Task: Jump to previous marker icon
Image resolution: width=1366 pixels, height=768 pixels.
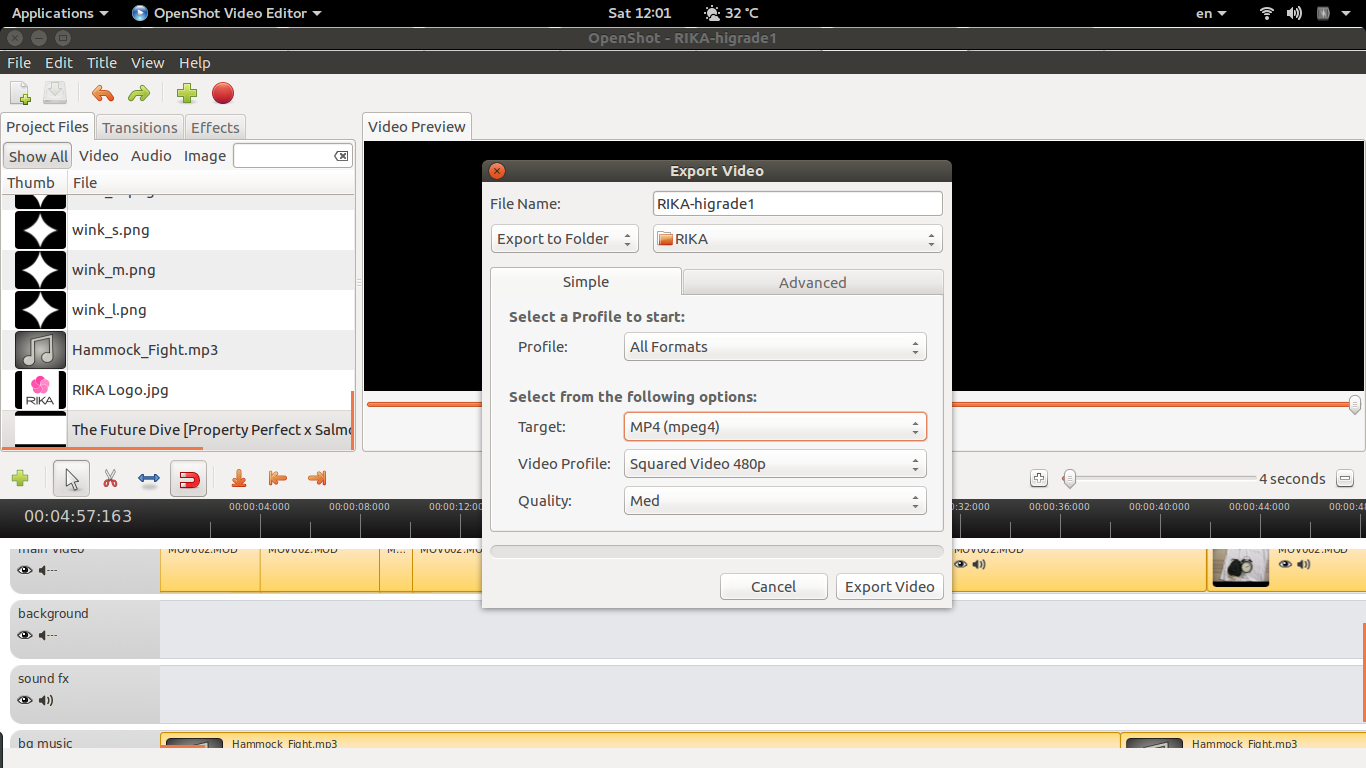Action: (x=278, y=479)
